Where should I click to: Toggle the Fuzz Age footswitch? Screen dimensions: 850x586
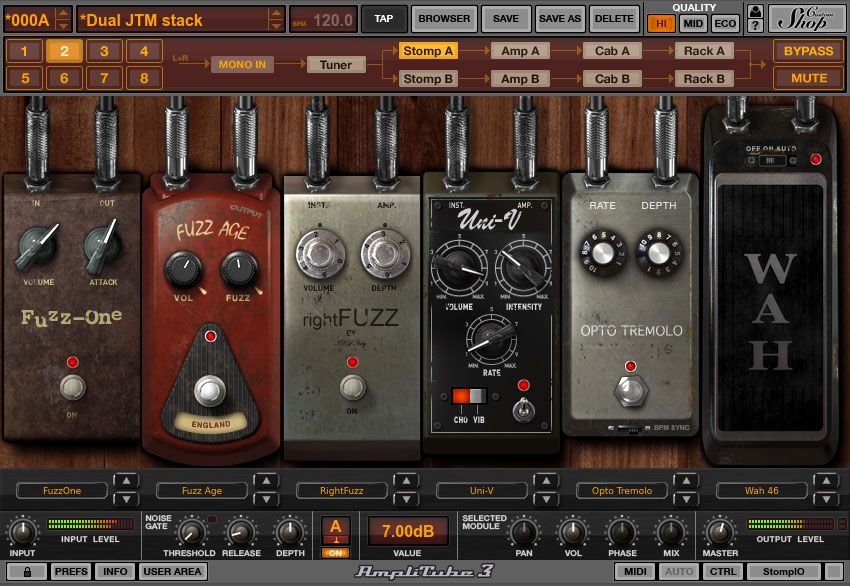(x=210, y=390)
